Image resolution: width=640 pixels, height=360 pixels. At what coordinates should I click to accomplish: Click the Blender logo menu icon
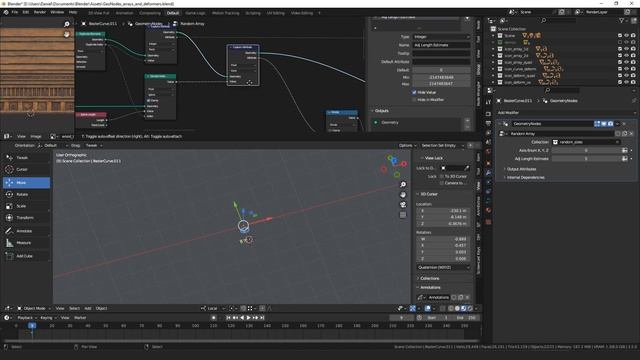6,12
